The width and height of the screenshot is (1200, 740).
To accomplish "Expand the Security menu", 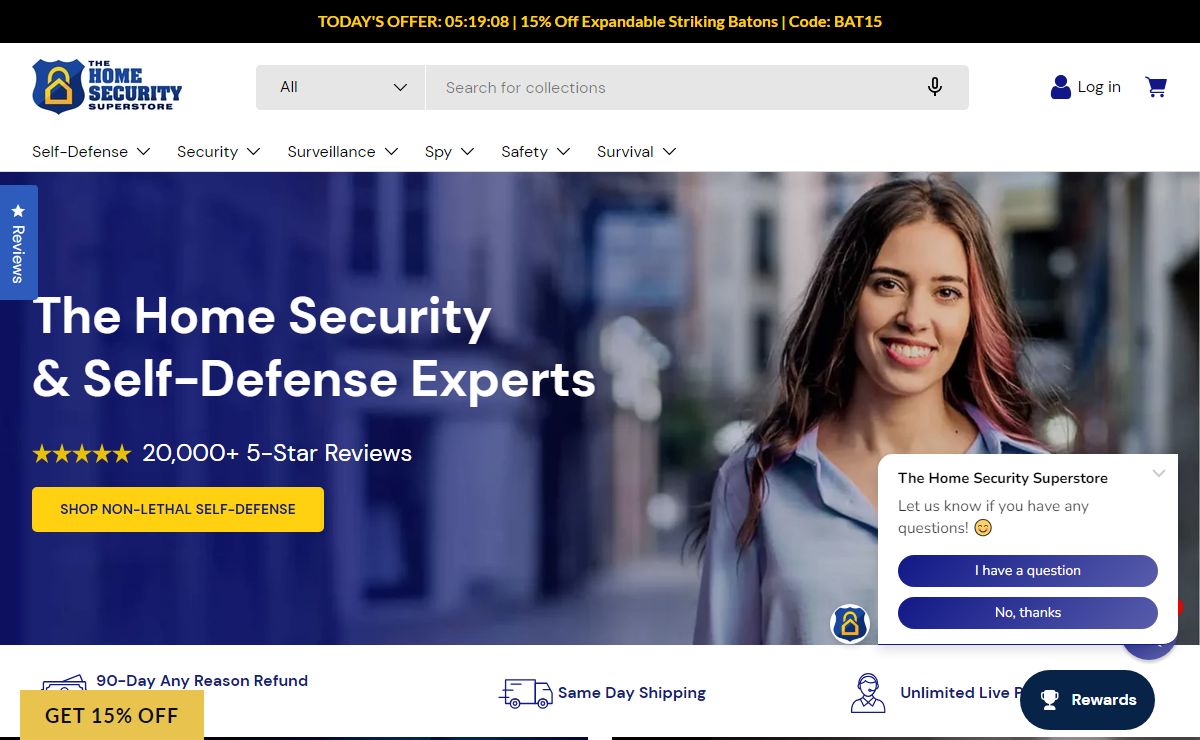I will pos(219,152).
